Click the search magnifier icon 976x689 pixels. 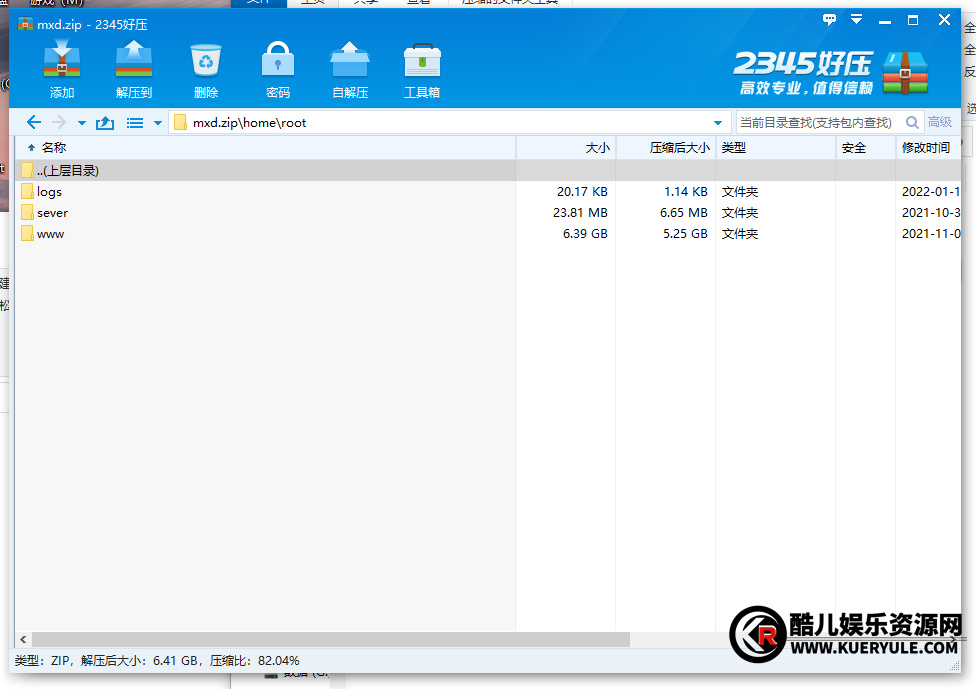click(x=912, y=123)
